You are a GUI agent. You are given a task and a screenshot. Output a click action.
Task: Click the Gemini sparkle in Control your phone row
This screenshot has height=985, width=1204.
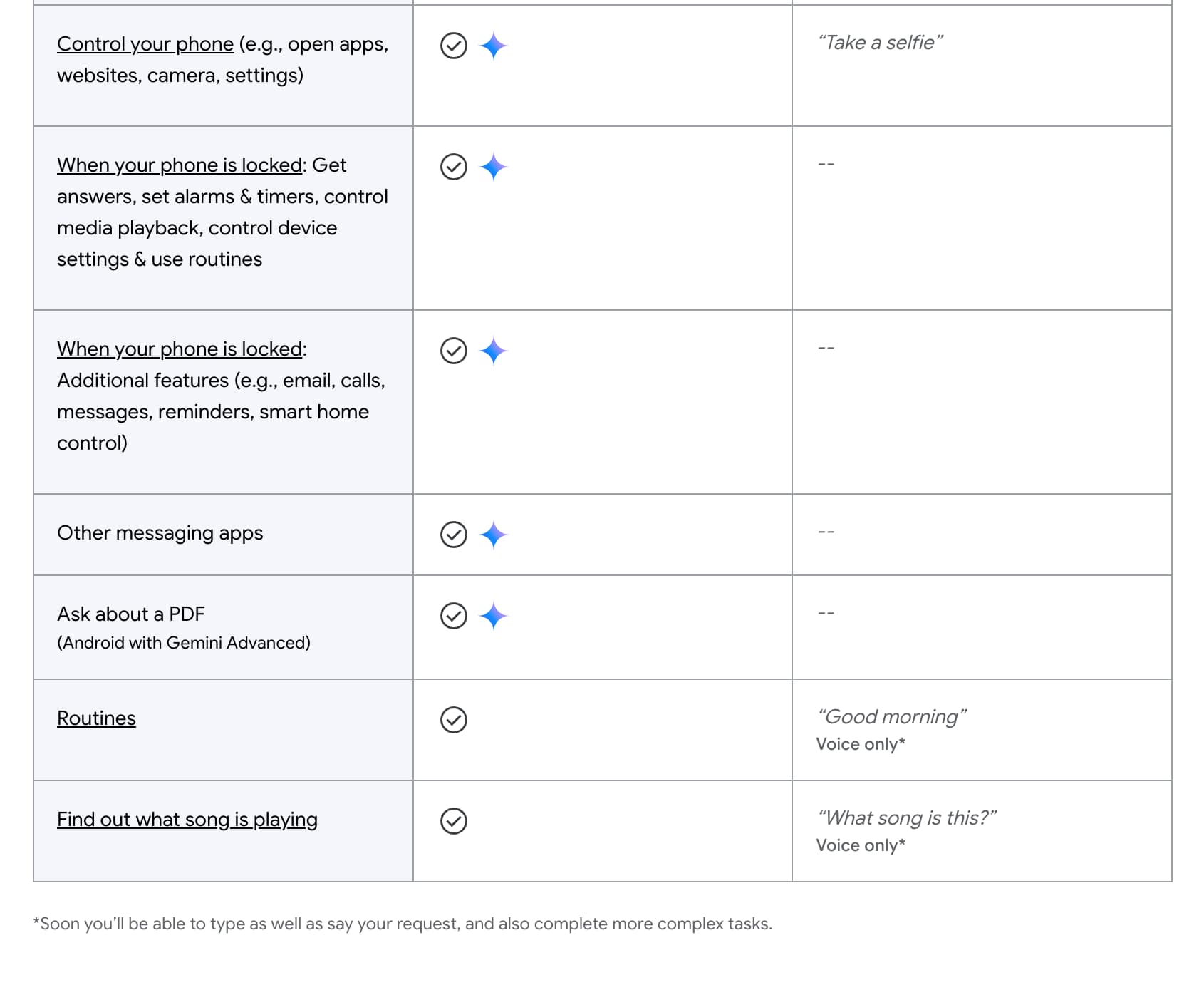(x=493, y=46)
